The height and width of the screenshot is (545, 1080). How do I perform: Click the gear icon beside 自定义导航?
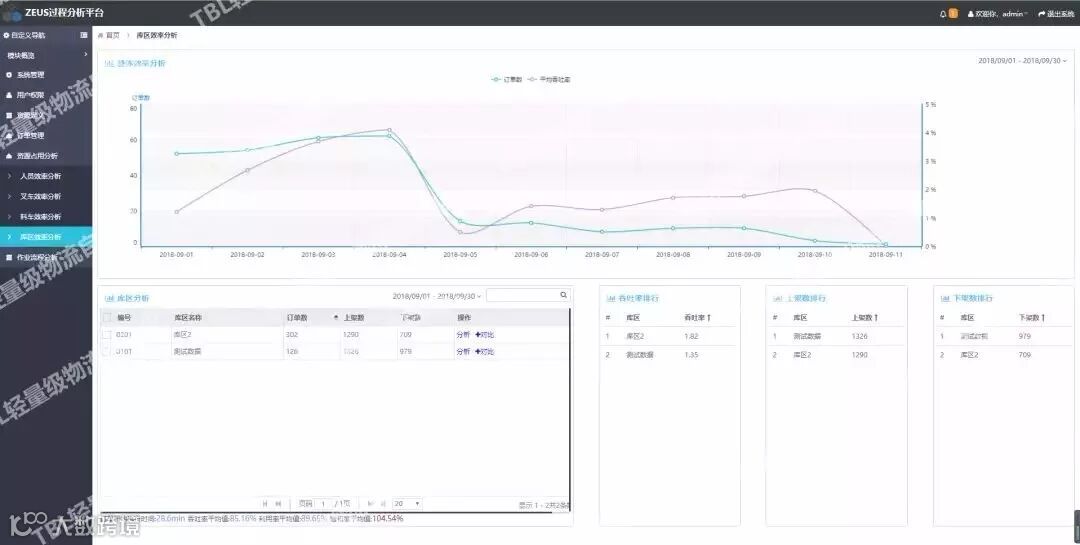(6, 35)
